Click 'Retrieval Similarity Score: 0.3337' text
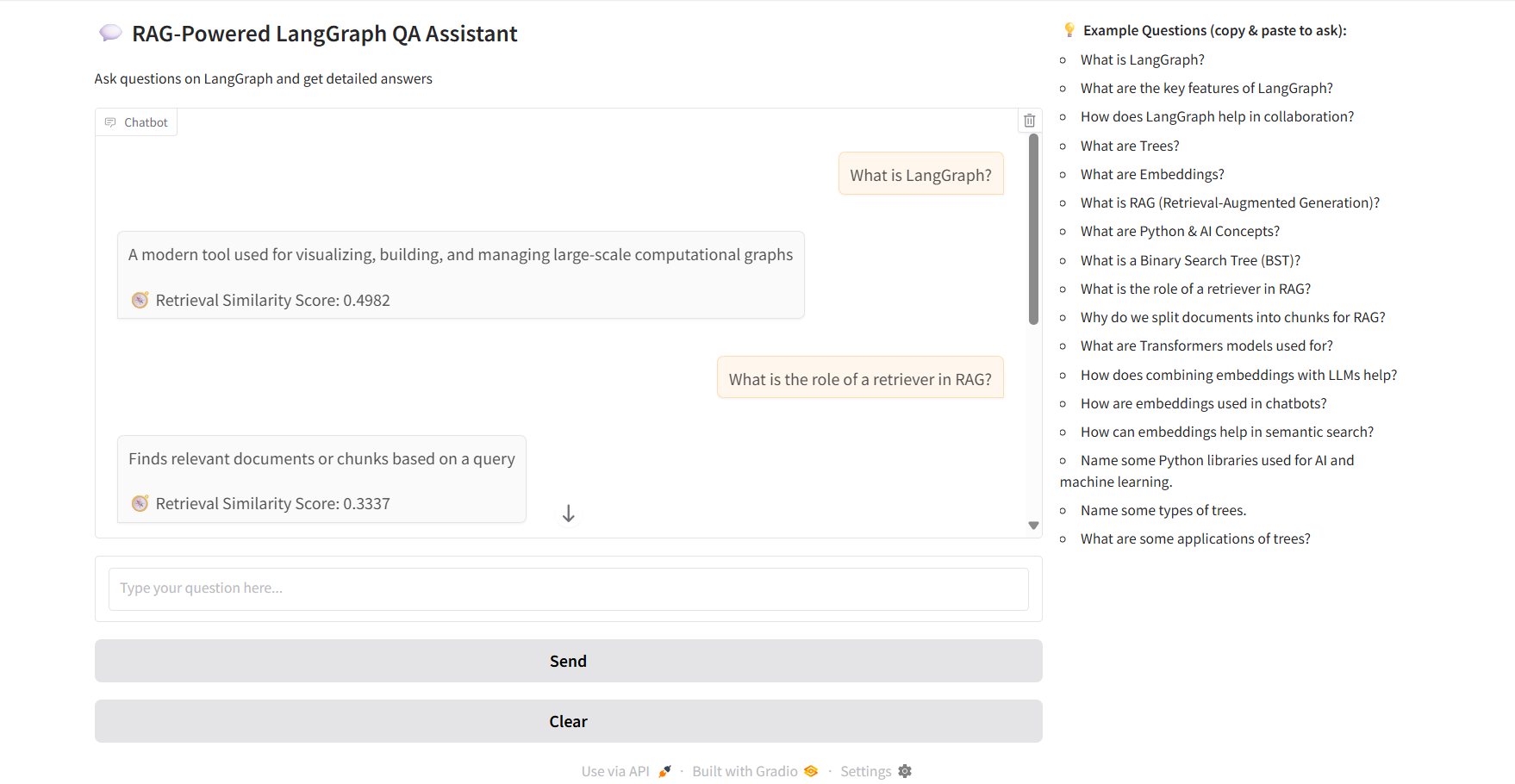The height and width of the screenshot is (784, 1515). [x=273, y=503]
